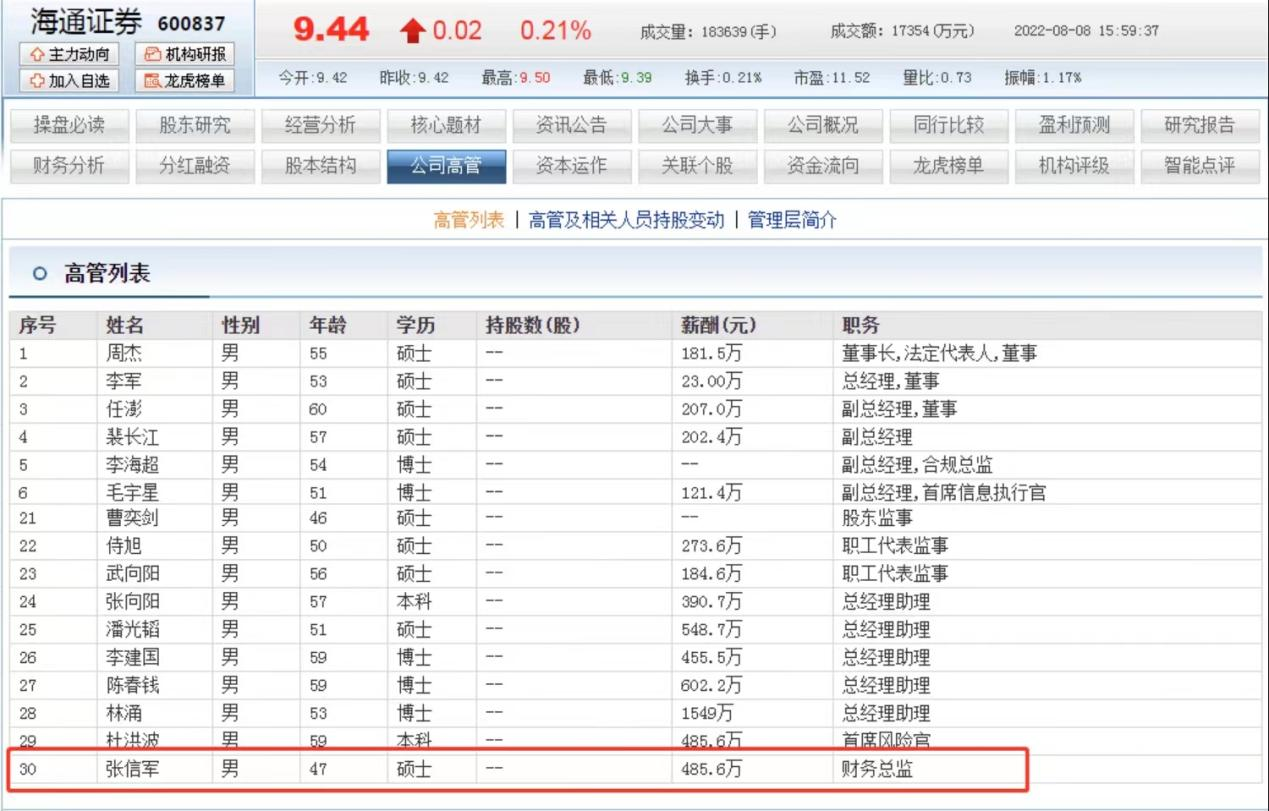The width and height of the screenshot is (1269, 811).
Task: Click the name 张向阳
Action: 132,601
